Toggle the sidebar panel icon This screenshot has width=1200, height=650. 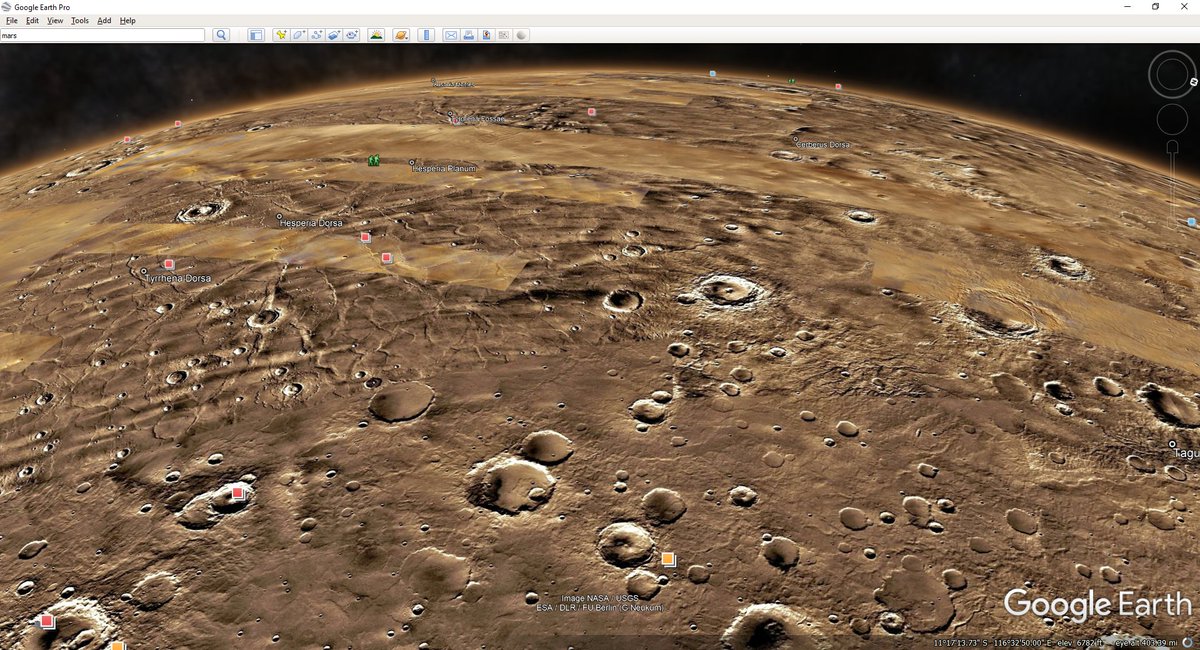[x=256, y=35]
